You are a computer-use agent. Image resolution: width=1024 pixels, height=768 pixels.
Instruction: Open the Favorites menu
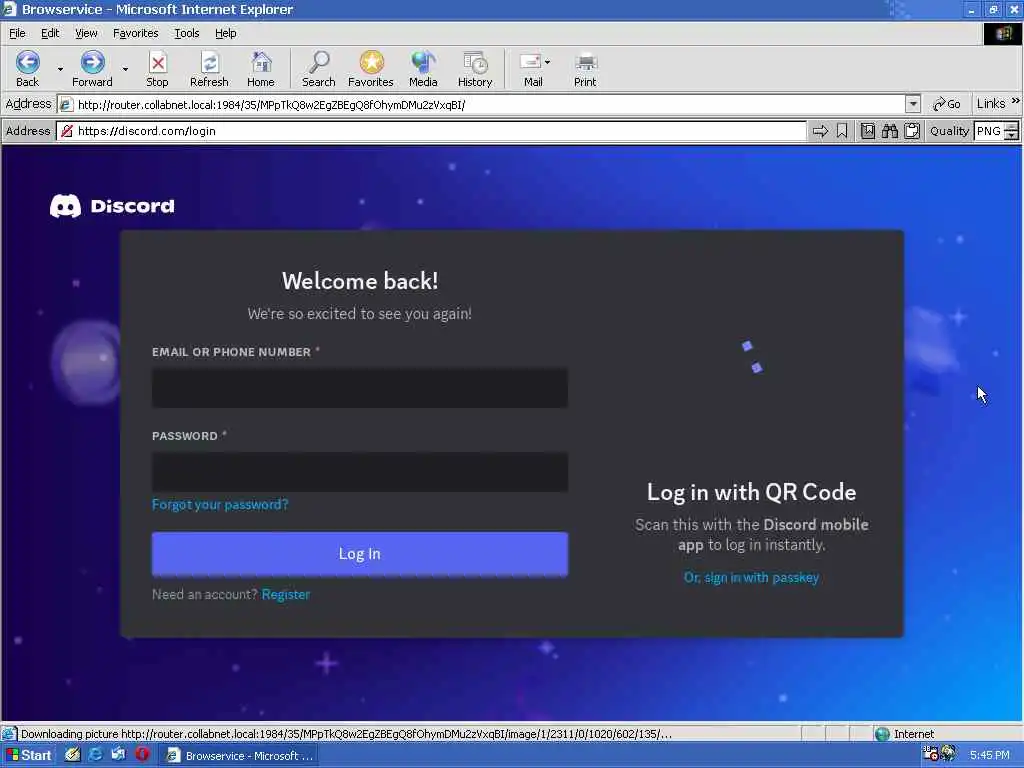click(x=135, y=33)
